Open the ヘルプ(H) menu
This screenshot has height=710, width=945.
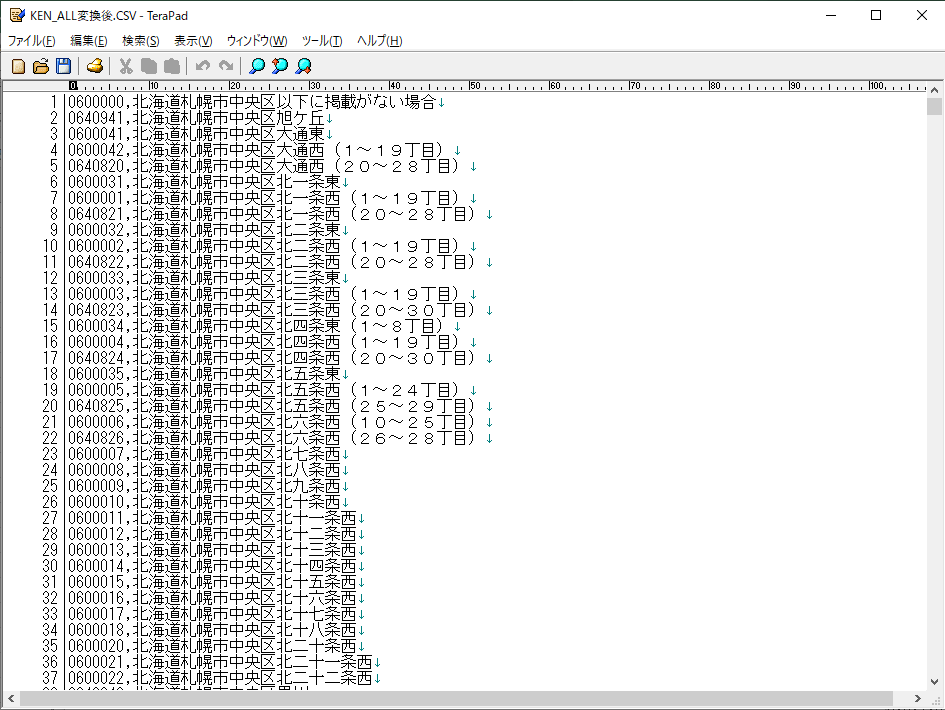point(379,40)
